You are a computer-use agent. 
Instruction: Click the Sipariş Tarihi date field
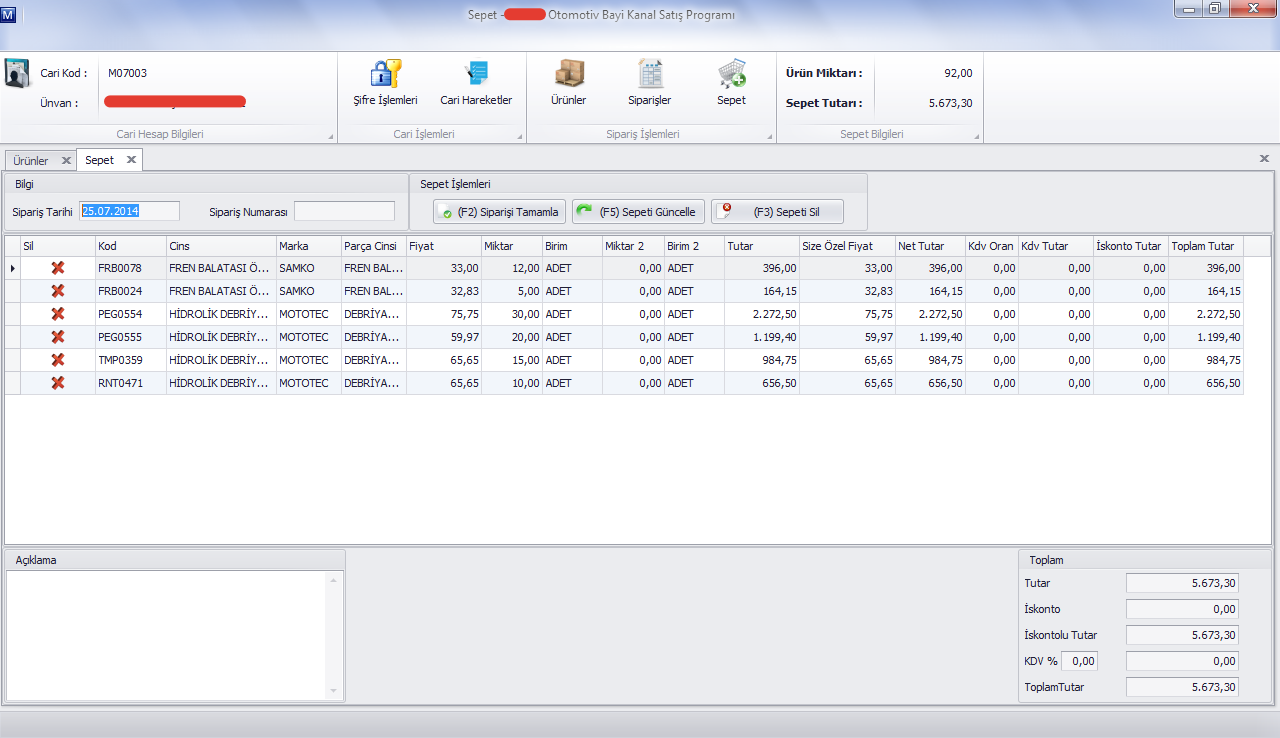click(129, 211)
